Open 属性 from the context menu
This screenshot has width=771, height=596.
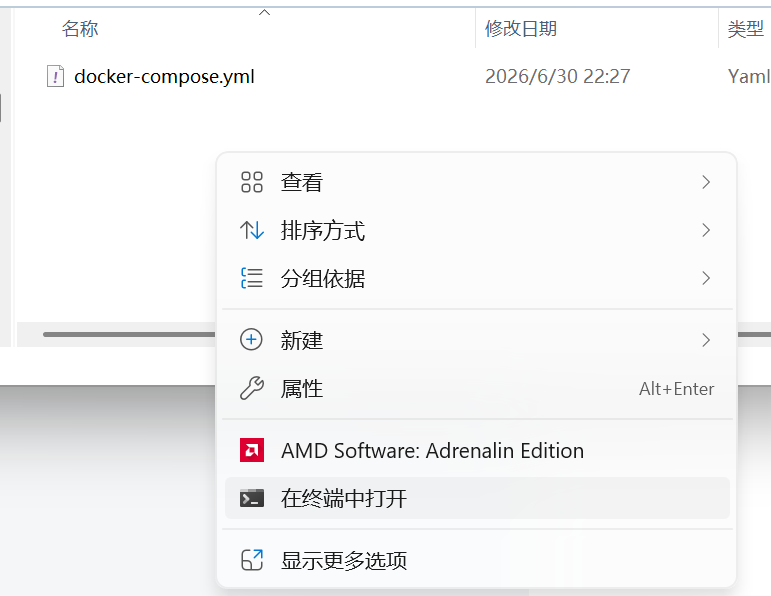coord(477,388)
